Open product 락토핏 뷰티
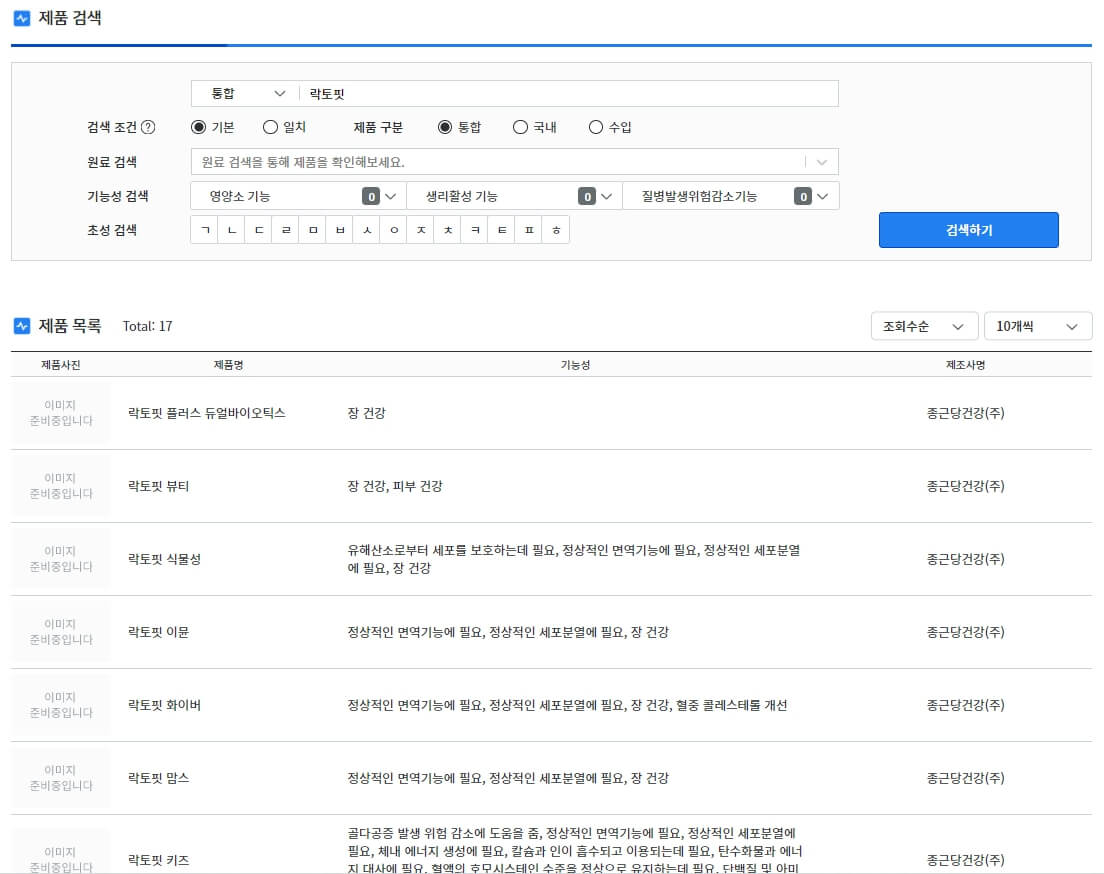This screenshot has width=1104, height=874. (158, 487)
